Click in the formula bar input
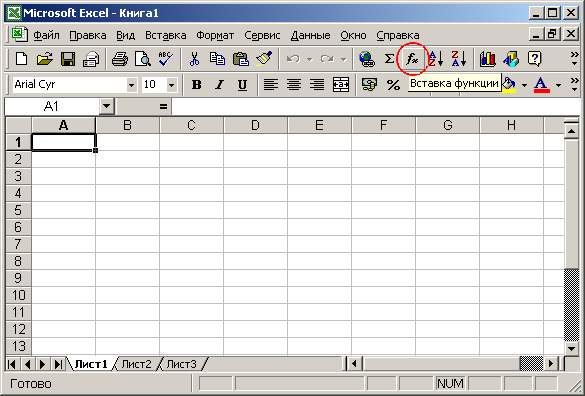This screenshot has height=396, width=585. click(x=376, y=107)
